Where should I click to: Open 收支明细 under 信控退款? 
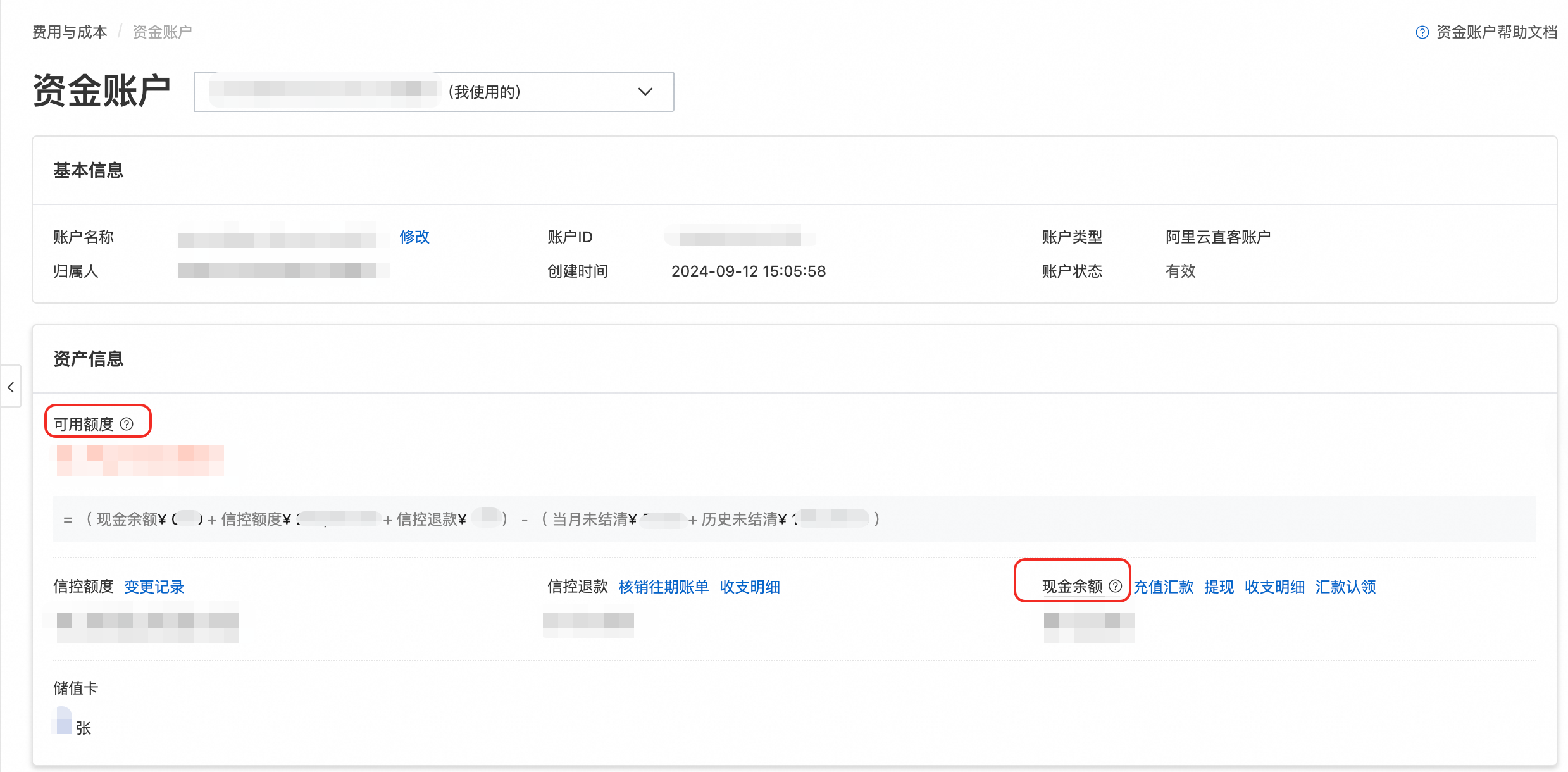pyautogui.click(x=749, y=587)
